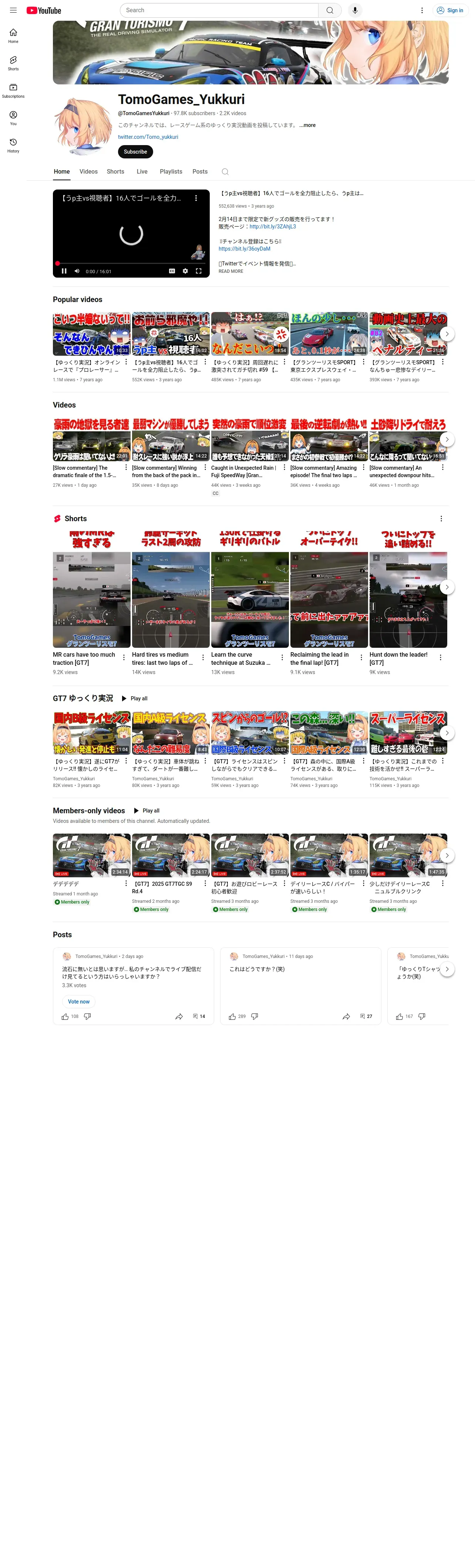Click the YouTube logo
Viewport: 475px width, 1568px height.
pos(44,10)
